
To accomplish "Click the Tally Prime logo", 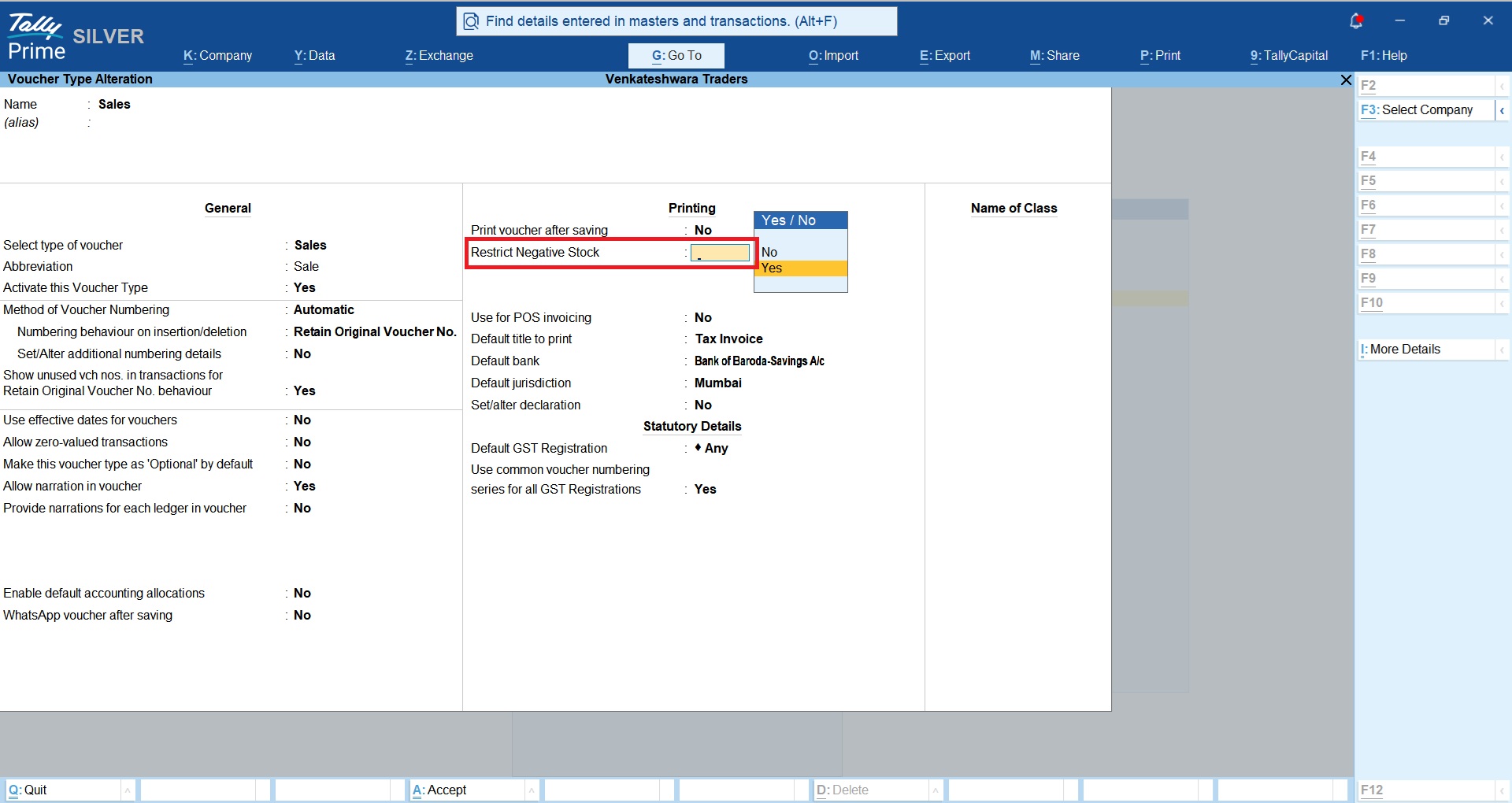I will 36,38.
